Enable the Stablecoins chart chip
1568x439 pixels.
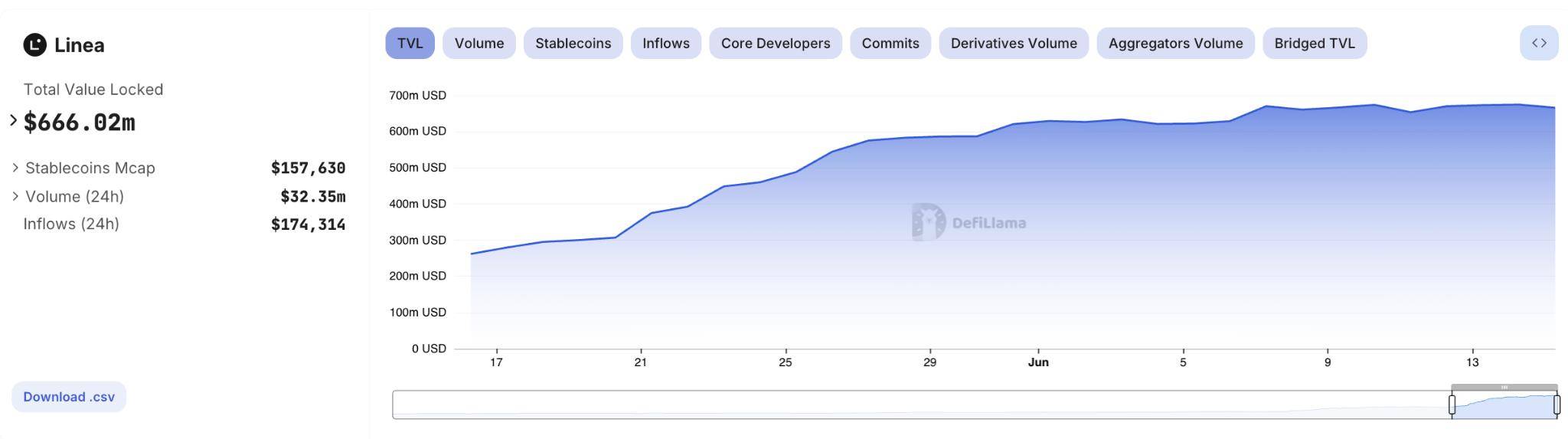click(x=573, y=43)
